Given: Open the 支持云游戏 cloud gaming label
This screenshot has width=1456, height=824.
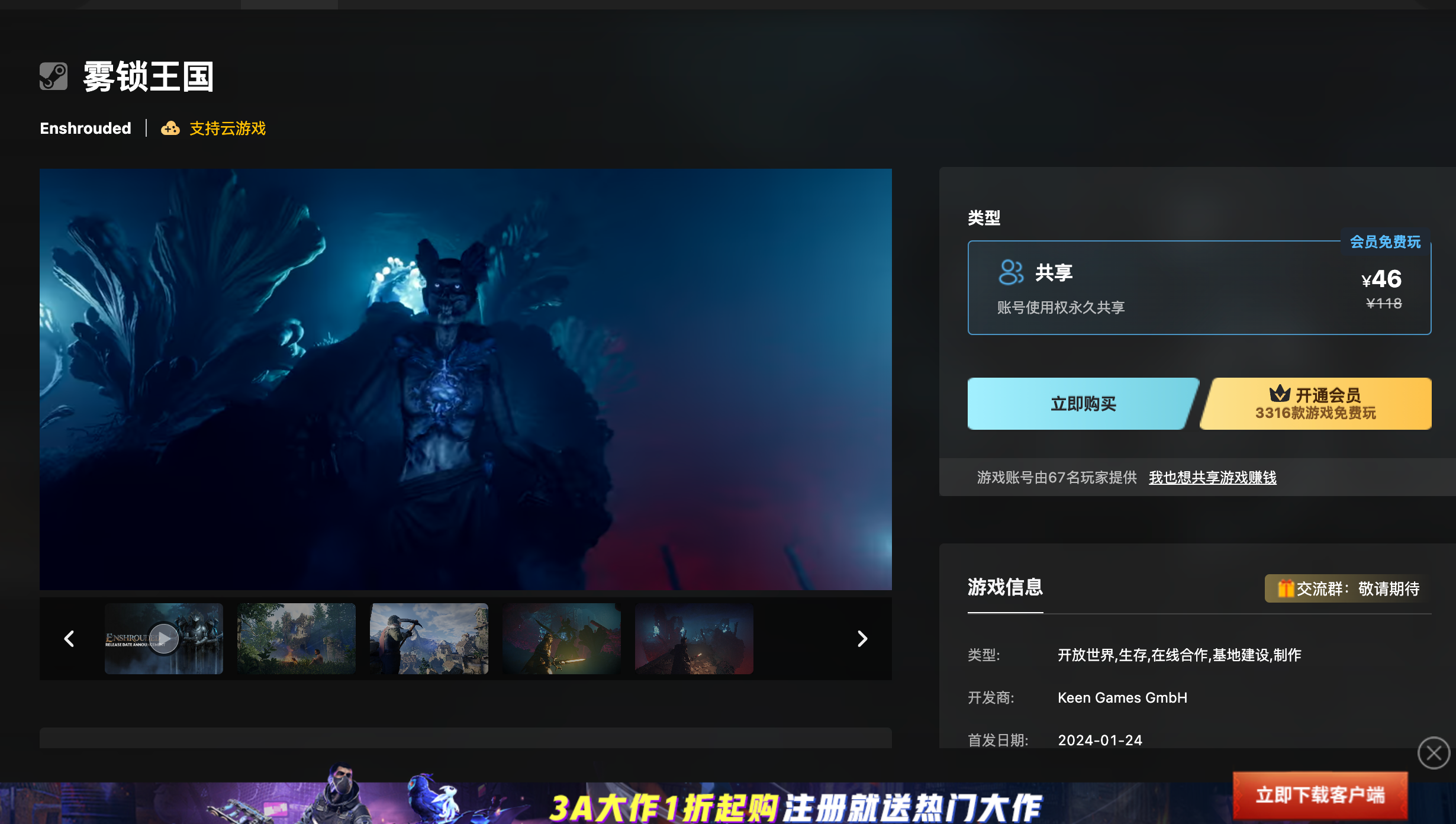Looking at the screenshot, I should (x=227, y=128).
